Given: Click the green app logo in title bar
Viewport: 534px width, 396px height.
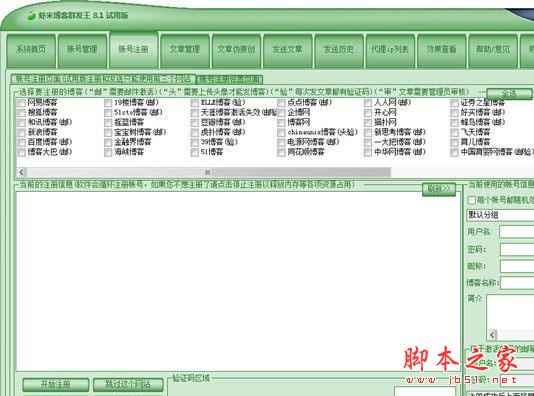Looking at the screenshot, I should coord(31,16).
